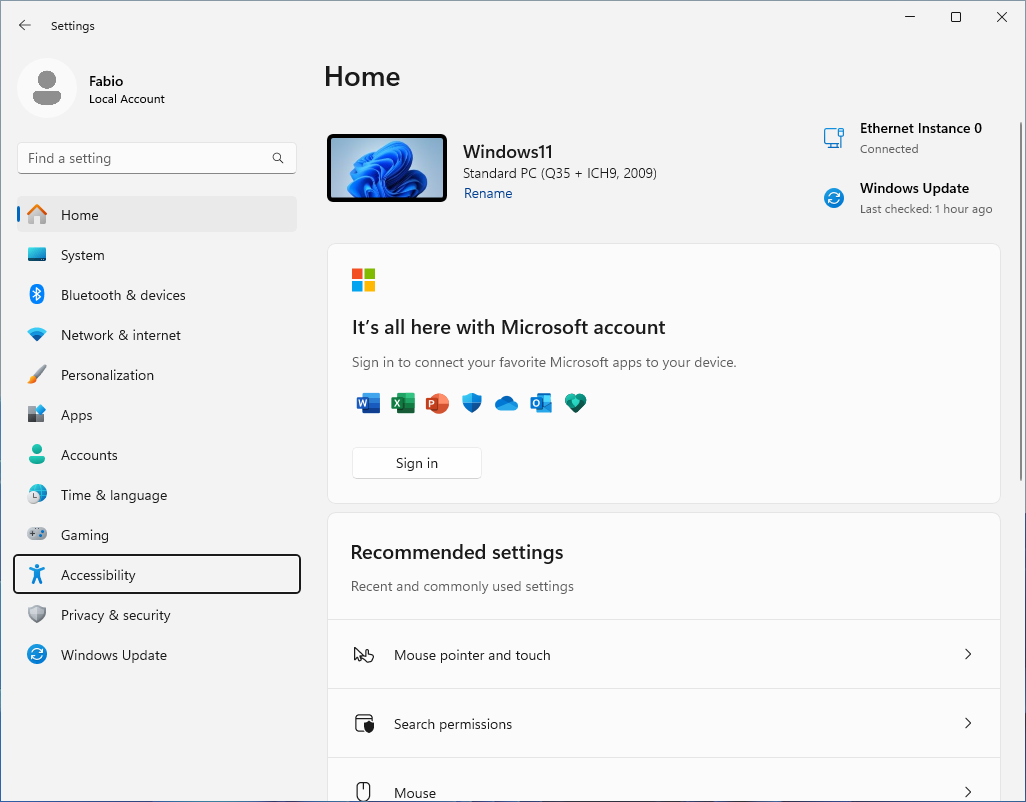This screenshot has height=802, width=1026.
Task: Click the Accounts person icon
Action: [x=37, y=454]
